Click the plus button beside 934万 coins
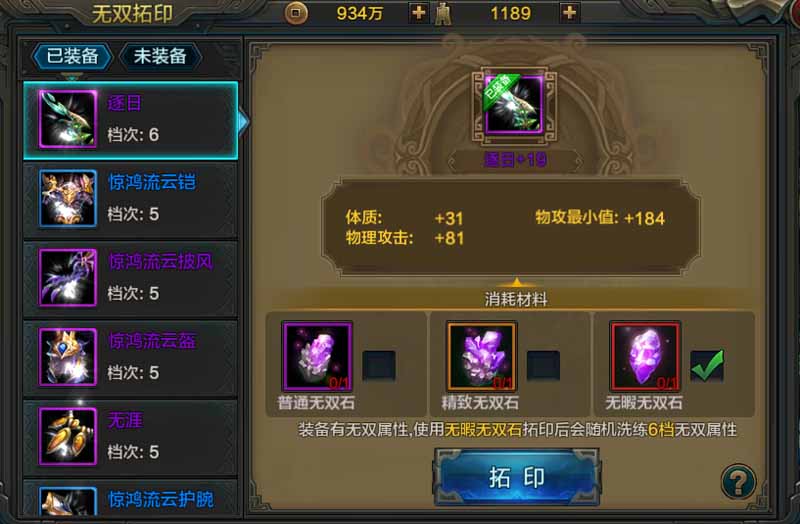800x524 pixels. pos(418,13)
